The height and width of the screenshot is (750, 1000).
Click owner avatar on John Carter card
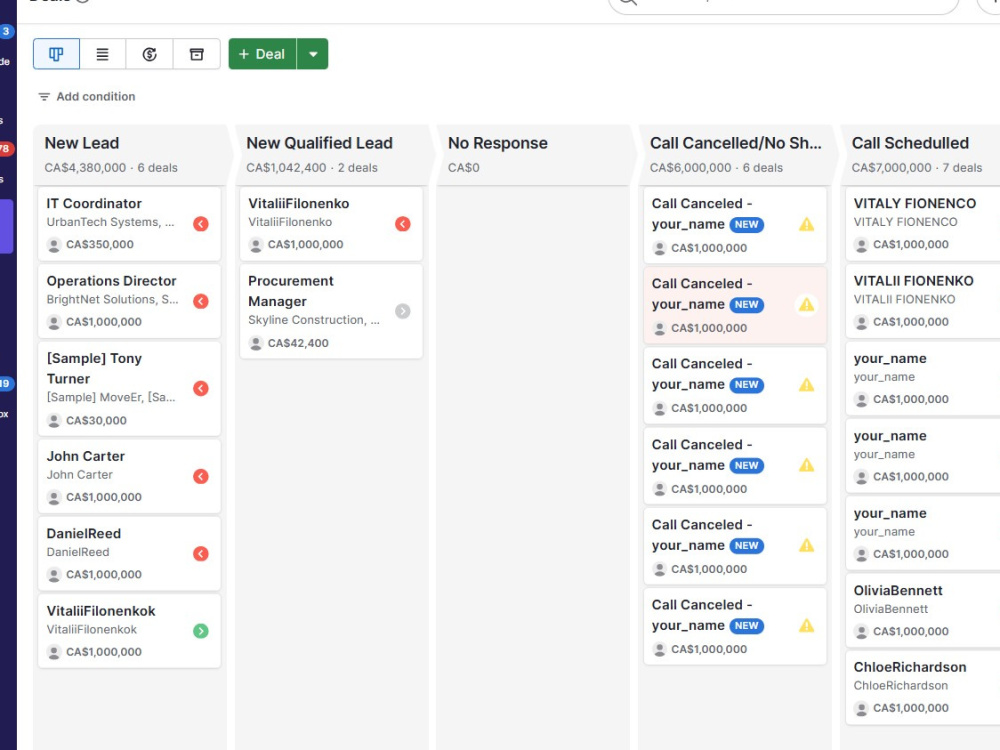click(x=54, y=497)
